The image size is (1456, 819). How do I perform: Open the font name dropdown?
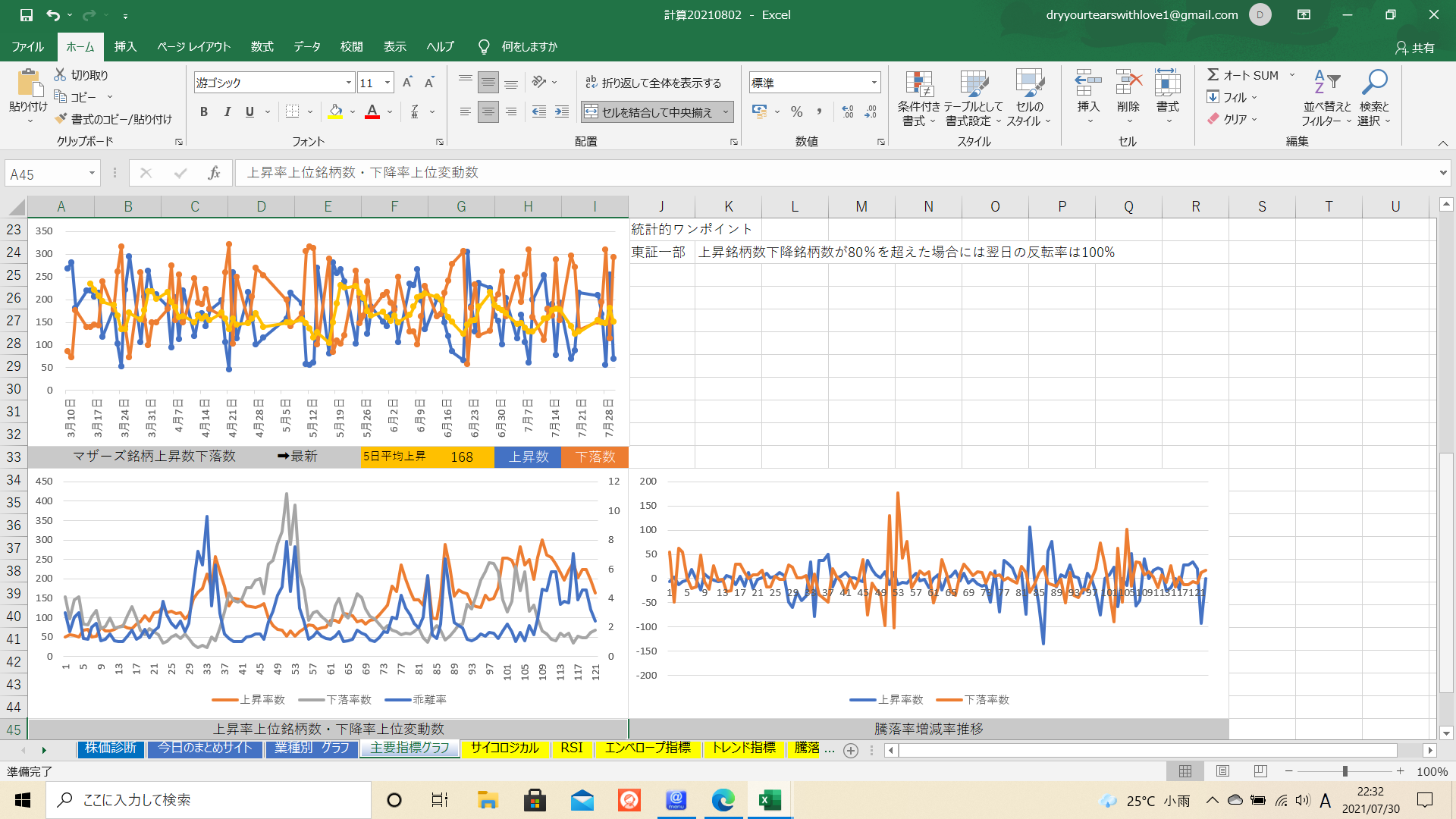[x=349, y=83]
